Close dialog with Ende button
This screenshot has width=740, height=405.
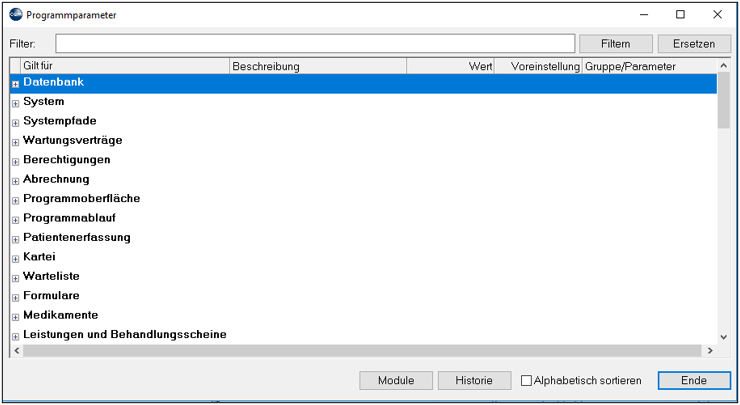694,380
